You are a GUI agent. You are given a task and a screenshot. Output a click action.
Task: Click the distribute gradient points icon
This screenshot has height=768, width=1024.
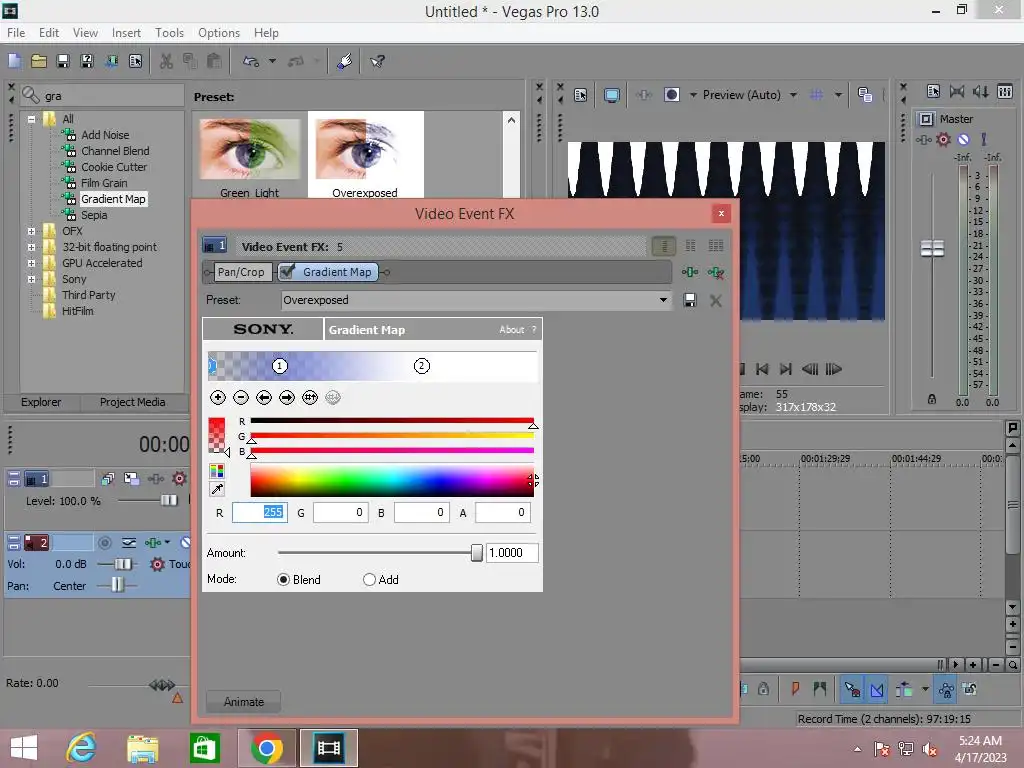click(x=310, y=397)
